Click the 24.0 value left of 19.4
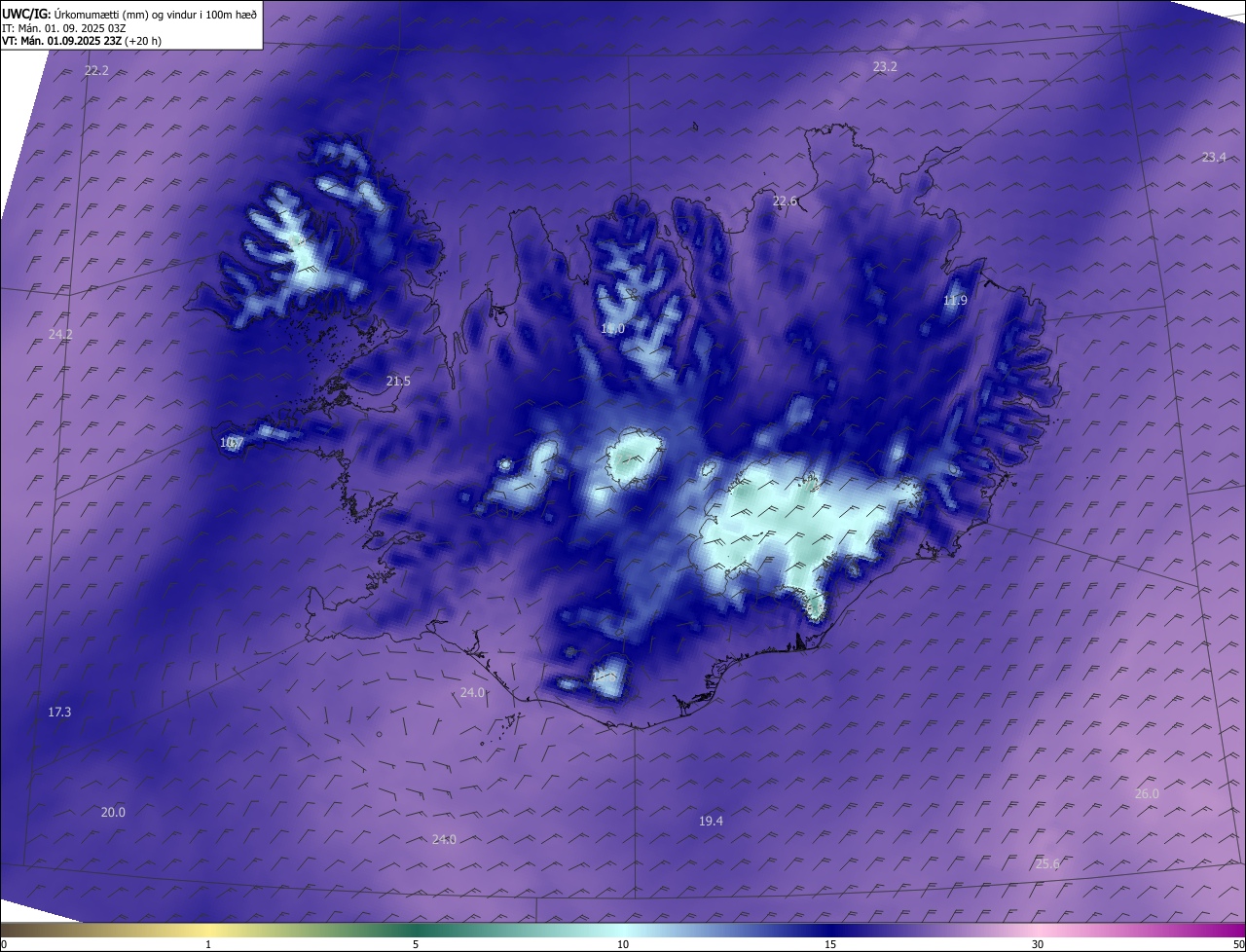Image resolution: width=1246 pixels, height=952 pixels. click(444, 839)
